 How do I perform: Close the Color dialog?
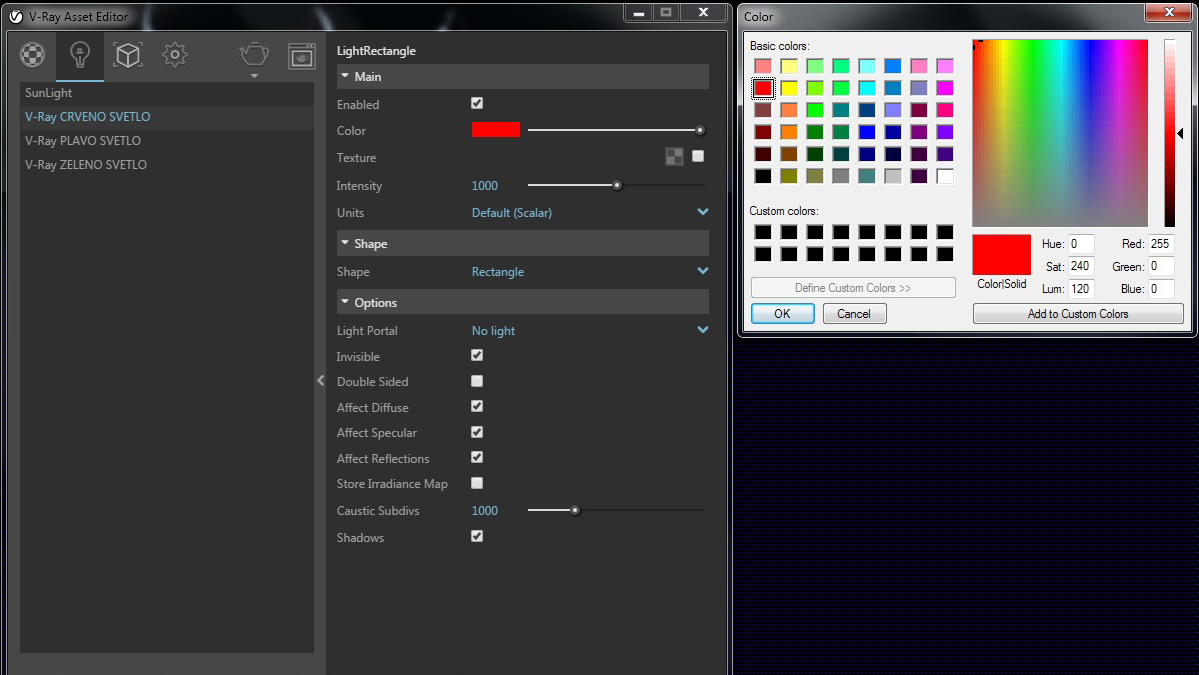pyautogui.click(x=1168, y=11)
